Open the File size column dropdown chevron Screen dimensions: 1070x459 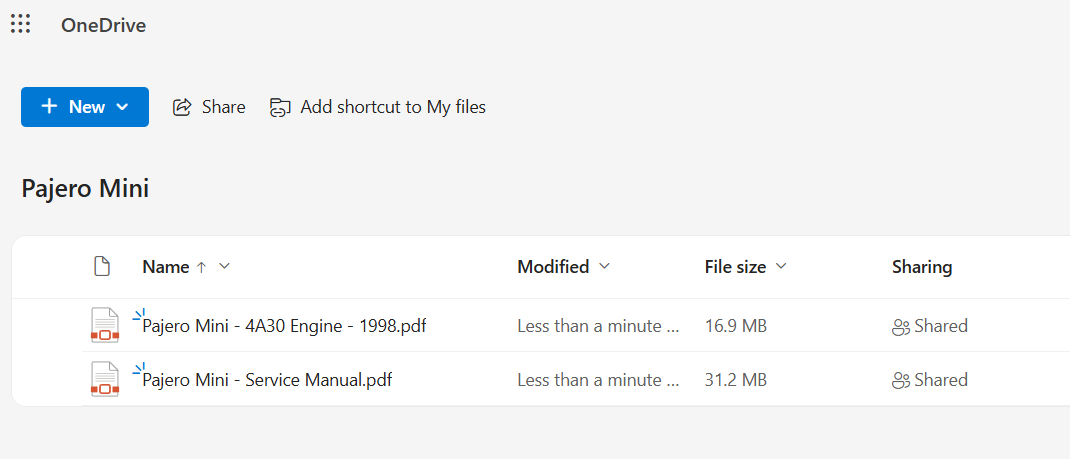coord(781,267)
